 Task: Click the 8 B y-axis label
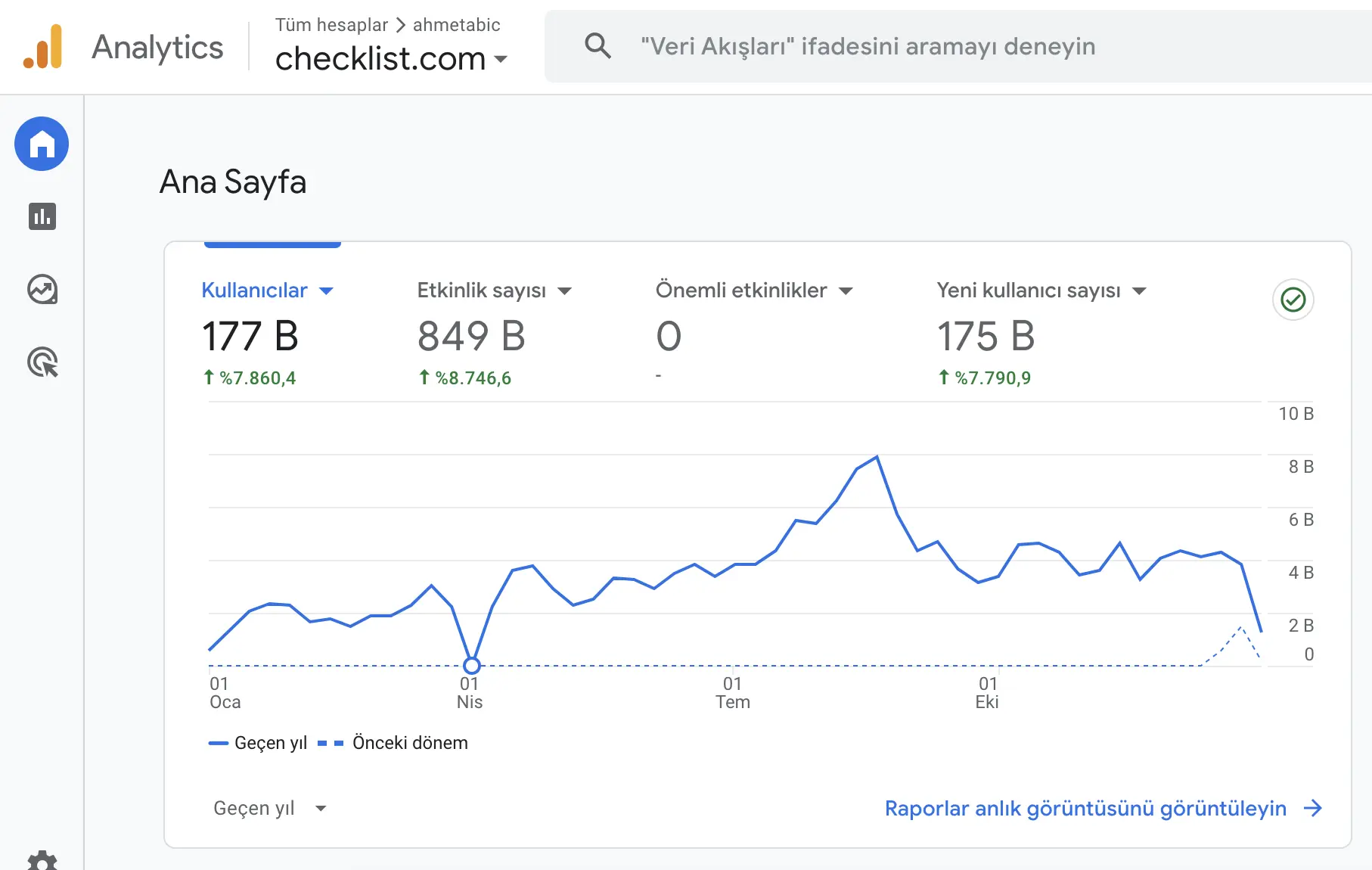[1301, 467]
